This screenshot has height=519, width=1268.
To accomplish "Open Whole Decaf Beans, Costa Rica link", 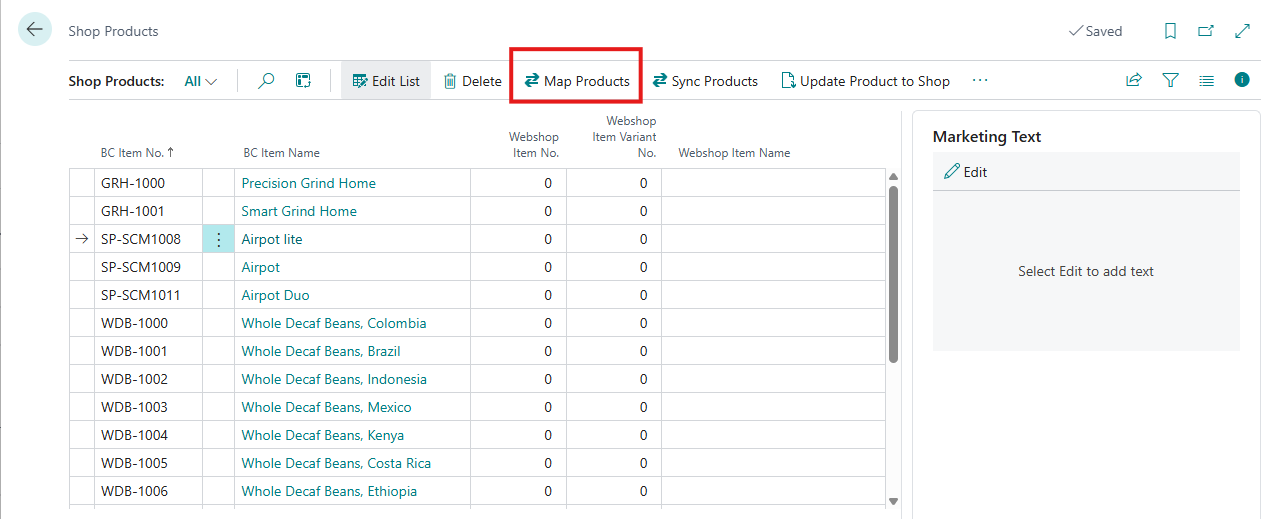I will 337,463.
